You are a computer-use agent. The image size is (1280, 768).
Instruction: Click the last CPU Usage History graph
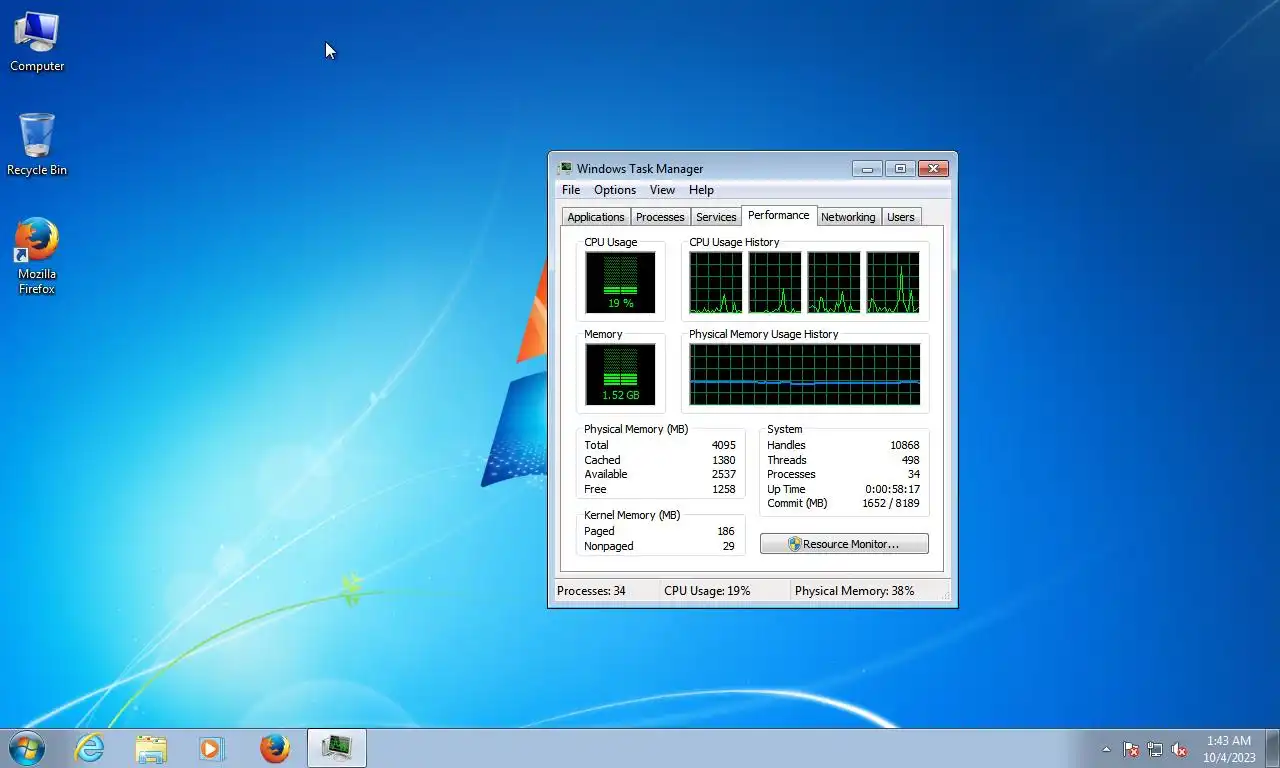(893, 282)
